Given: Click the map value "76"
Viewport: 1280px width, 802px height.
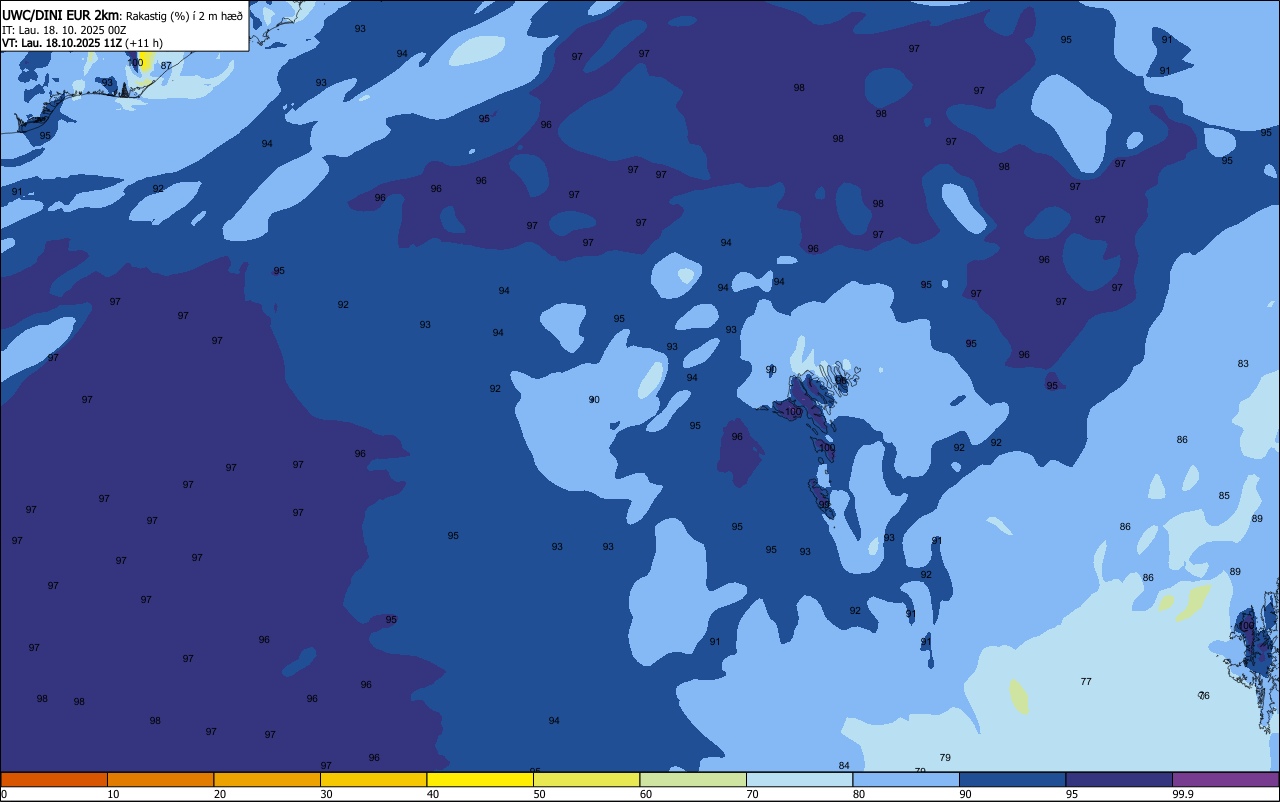Looking at the screenshot, I should [x=1204, y=696].
